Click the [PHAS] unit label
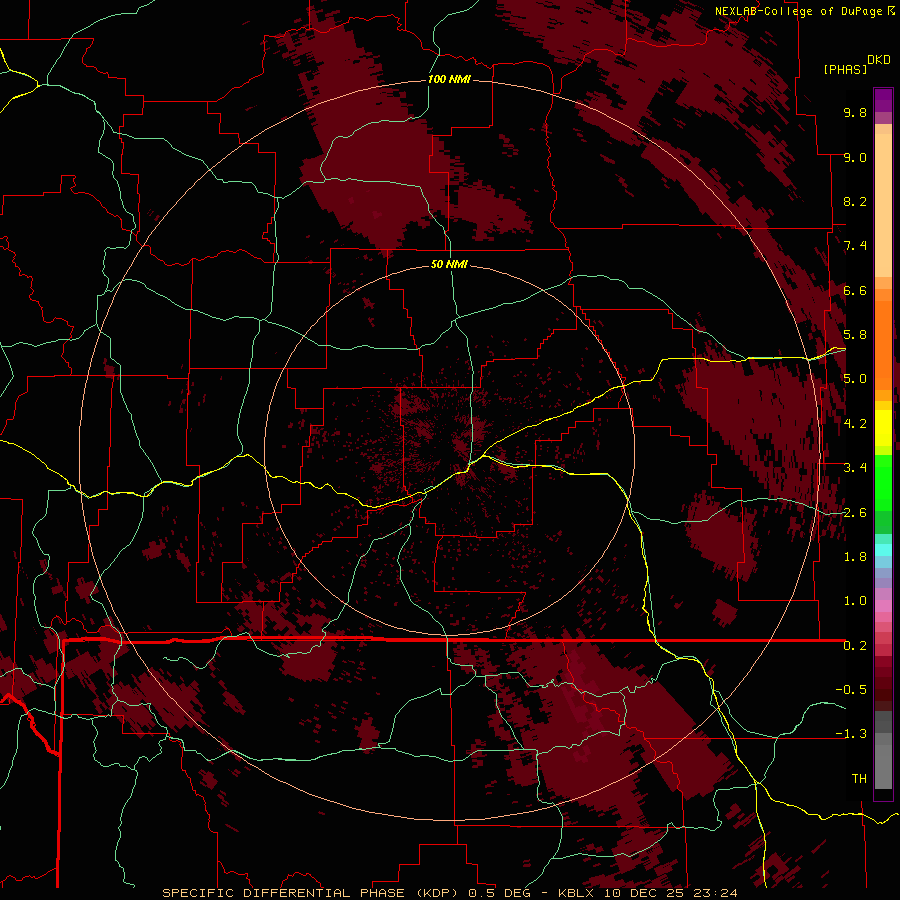The image size is (900, 900). (845, 69)
